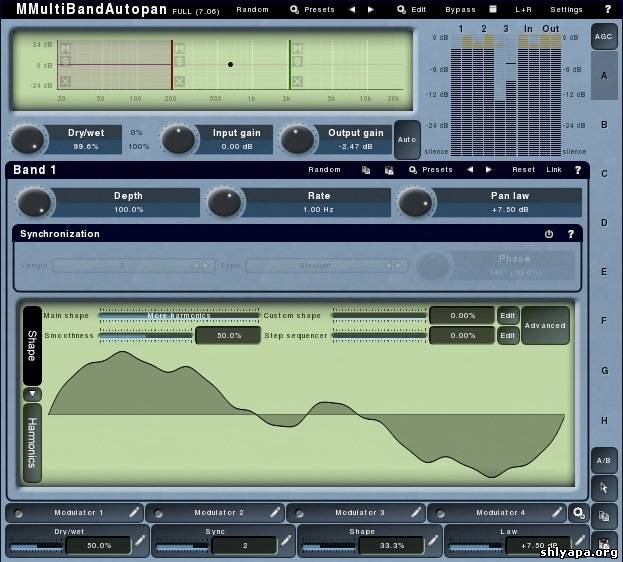Viewport: 623px width, 562px height.
Task: Enable the AGC automatic gain control
Action: (603, 35)
